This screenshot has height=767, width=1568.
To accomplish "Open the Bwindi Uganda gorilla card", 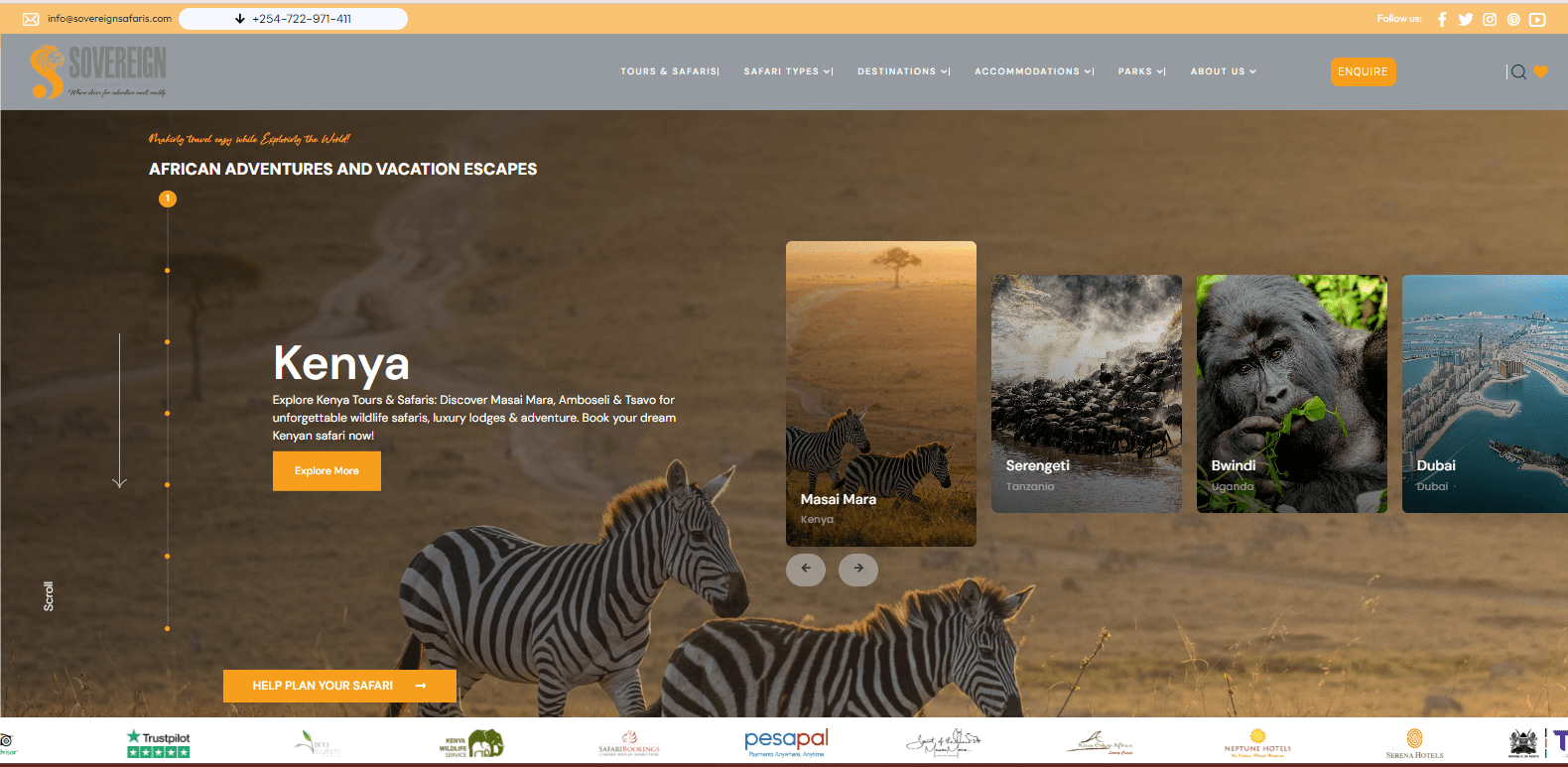I will pyautogui.click(x=1291, y=394).
